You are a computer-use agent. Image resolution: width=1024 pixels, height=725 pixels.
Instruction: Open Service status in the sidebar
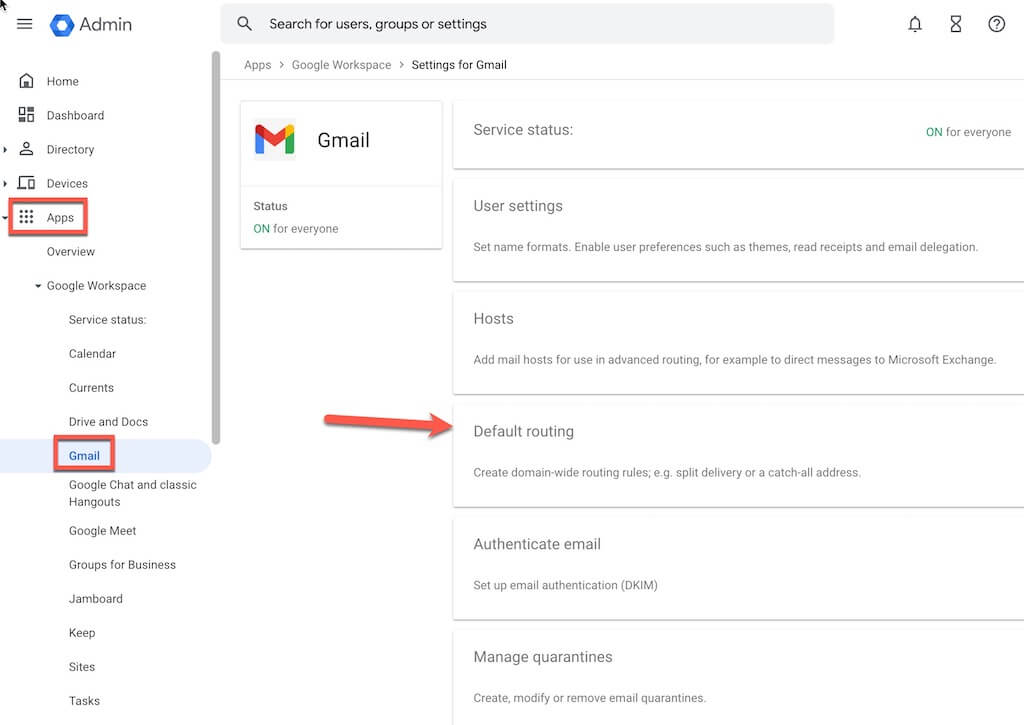pyautogui.click(x=107, y=319)
